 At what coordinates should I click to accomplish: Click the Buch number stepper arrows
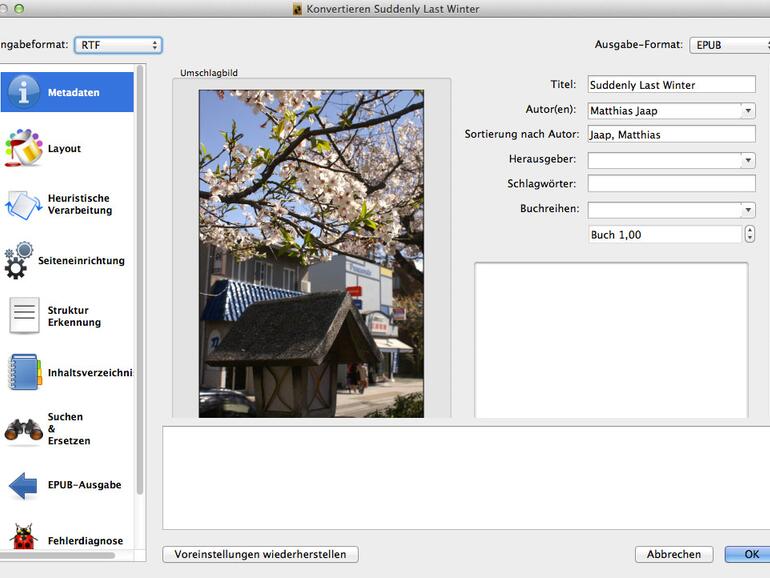click(750, 234)
